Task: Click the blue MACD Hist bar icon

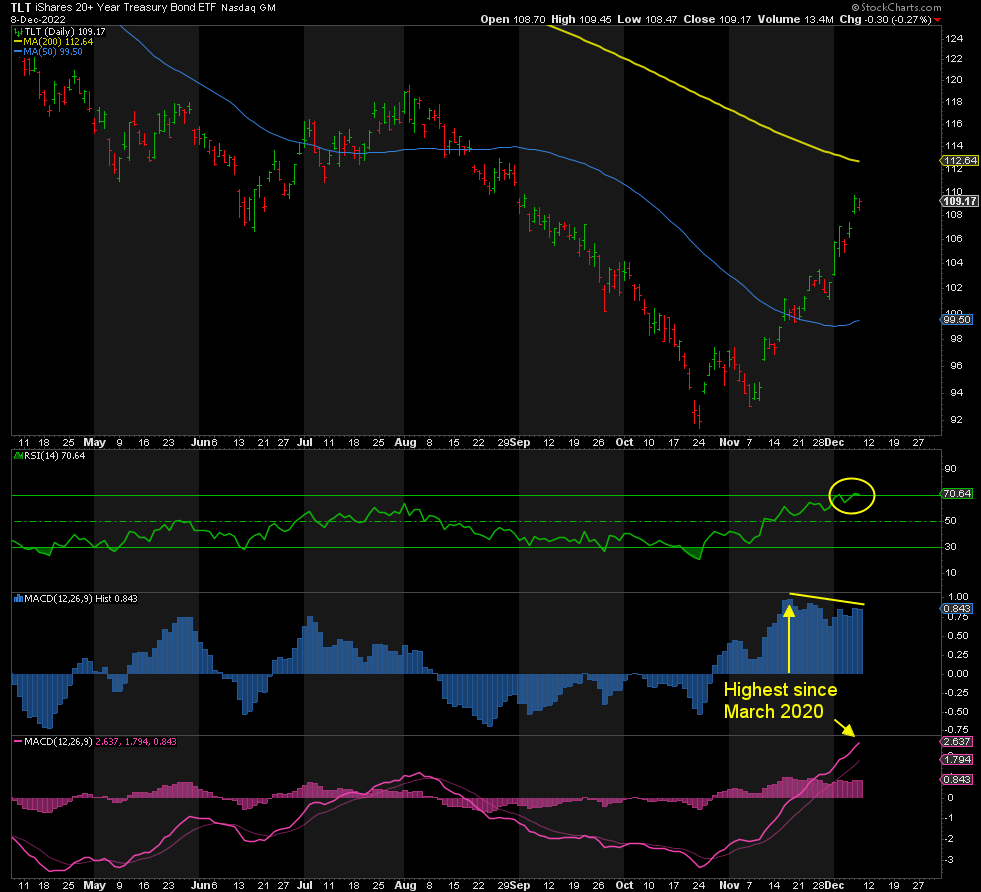Action: tap(18, 599)
